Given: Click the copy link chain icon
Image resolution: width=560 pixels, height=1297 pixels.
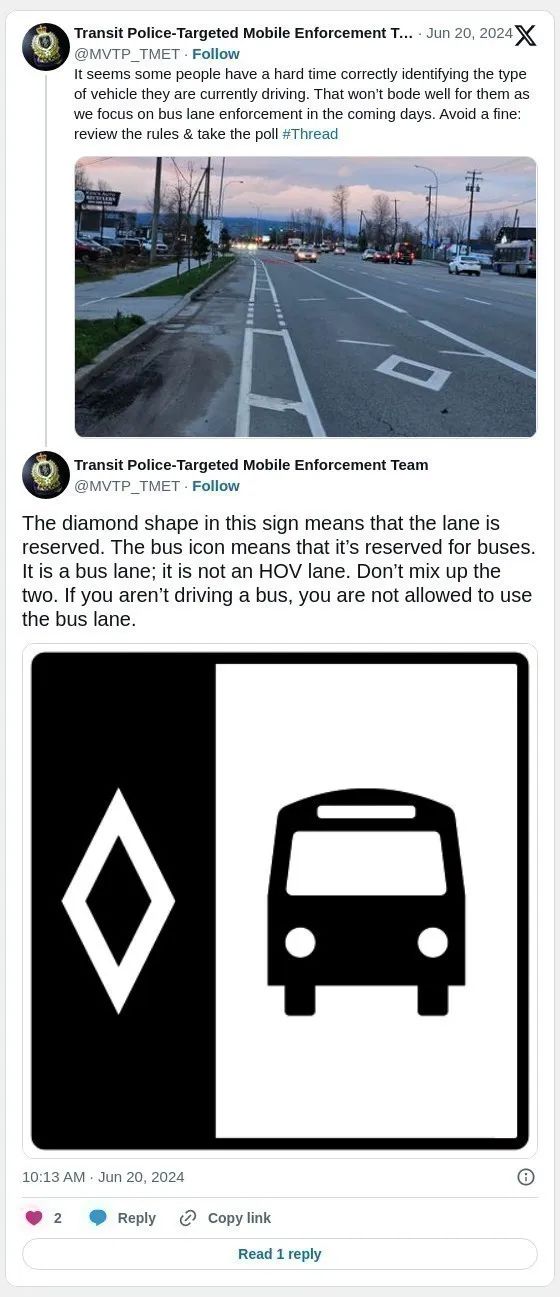Looking at the screenshot, I should 188,1218.
